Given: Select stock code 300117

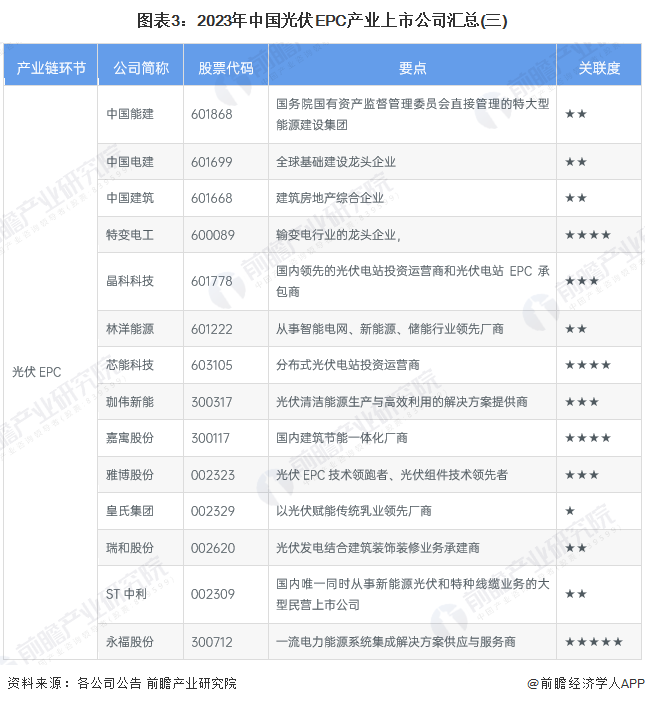Looking at the screenshot, I should pyautogui.click(x=211, y=438).
